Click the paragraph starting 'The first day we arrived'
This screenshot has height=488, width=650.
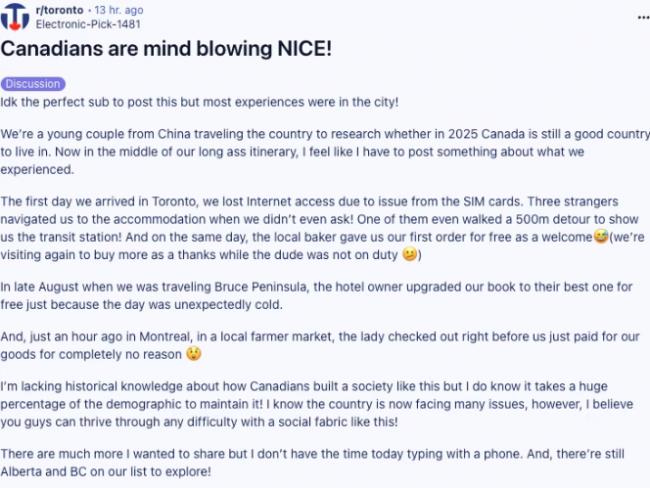(x=323, y=228)
